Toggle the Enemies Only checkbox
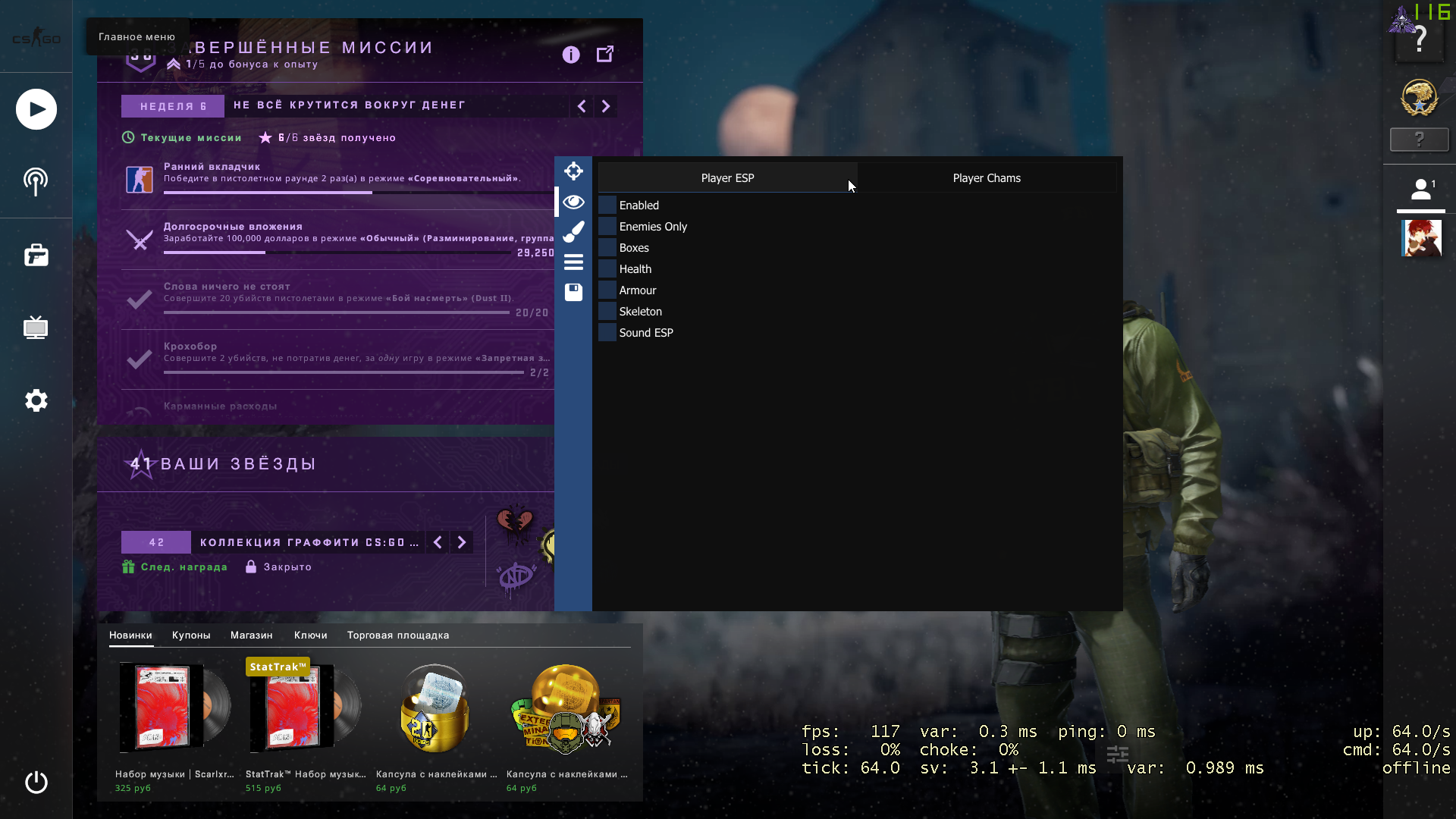 tap(607, 227)
